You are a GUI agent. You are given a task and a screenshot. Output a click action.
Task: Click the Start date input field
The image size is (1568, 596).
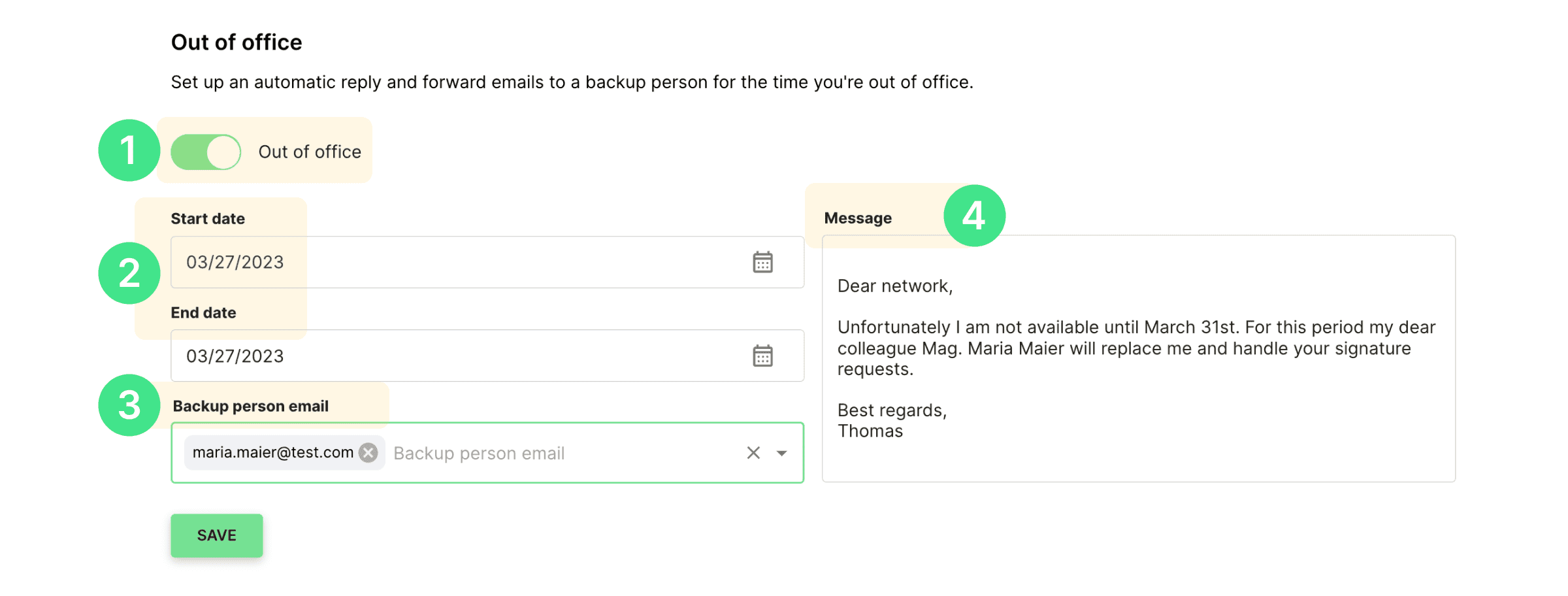[x=487, y=262]
